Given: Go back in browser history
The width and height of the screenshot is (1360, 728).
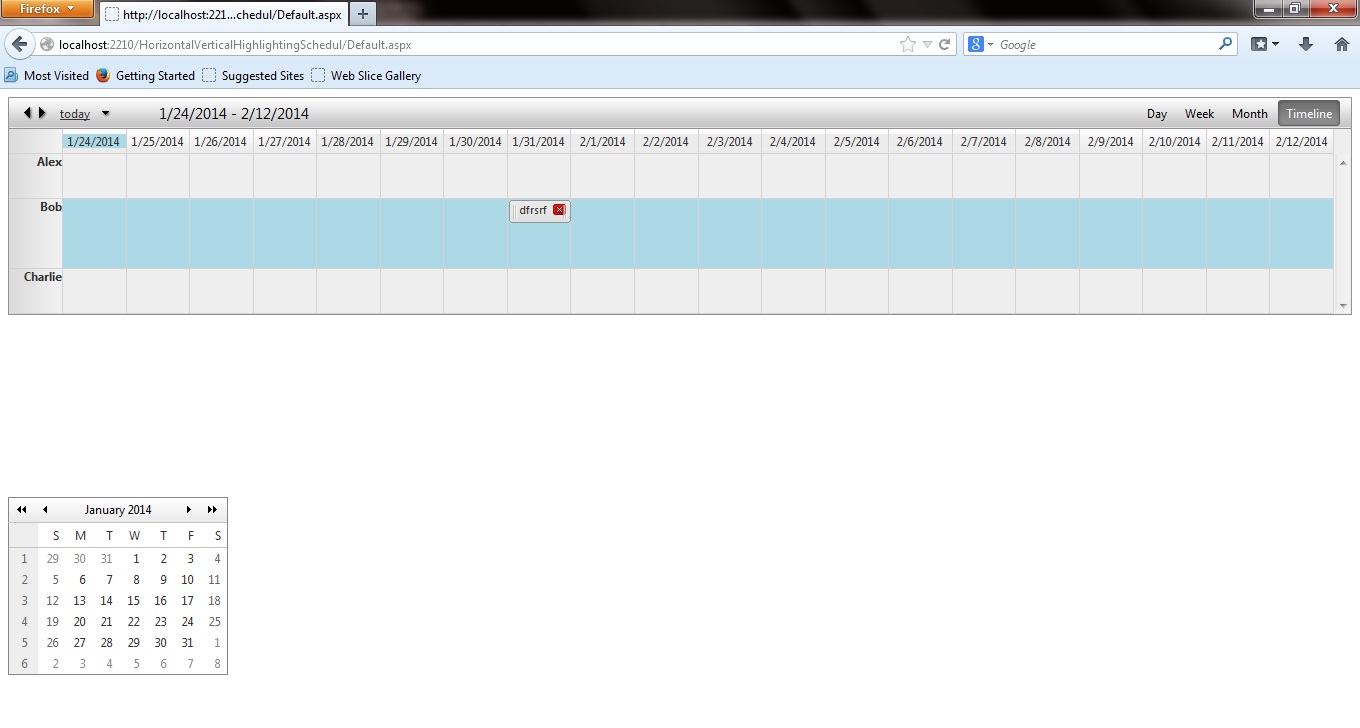Looking at the screenshot, I should coord(19,44).
